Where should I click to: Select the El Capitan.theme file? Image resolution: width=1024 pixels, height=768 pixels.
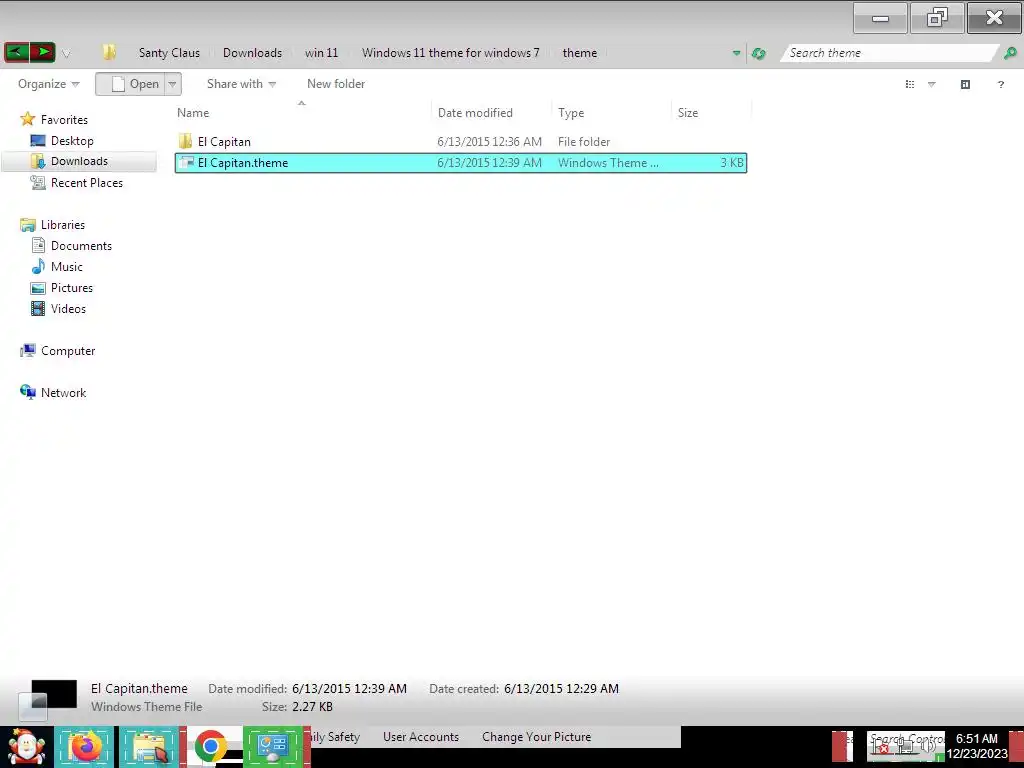click(x=460, y=163)
